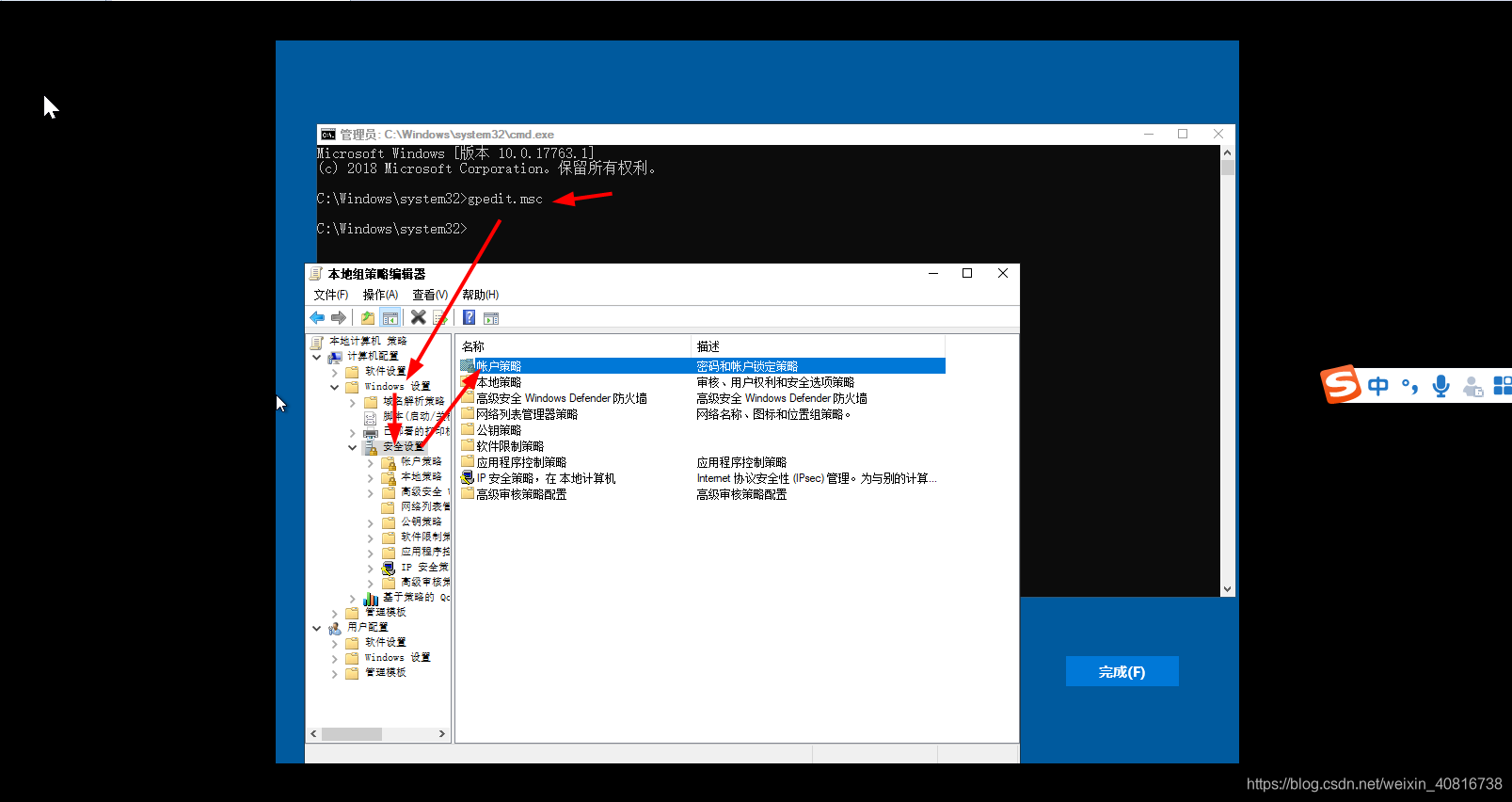Click the printer icon for 已部署的打印机
The image size is (1512, 802).
(371, 432)
